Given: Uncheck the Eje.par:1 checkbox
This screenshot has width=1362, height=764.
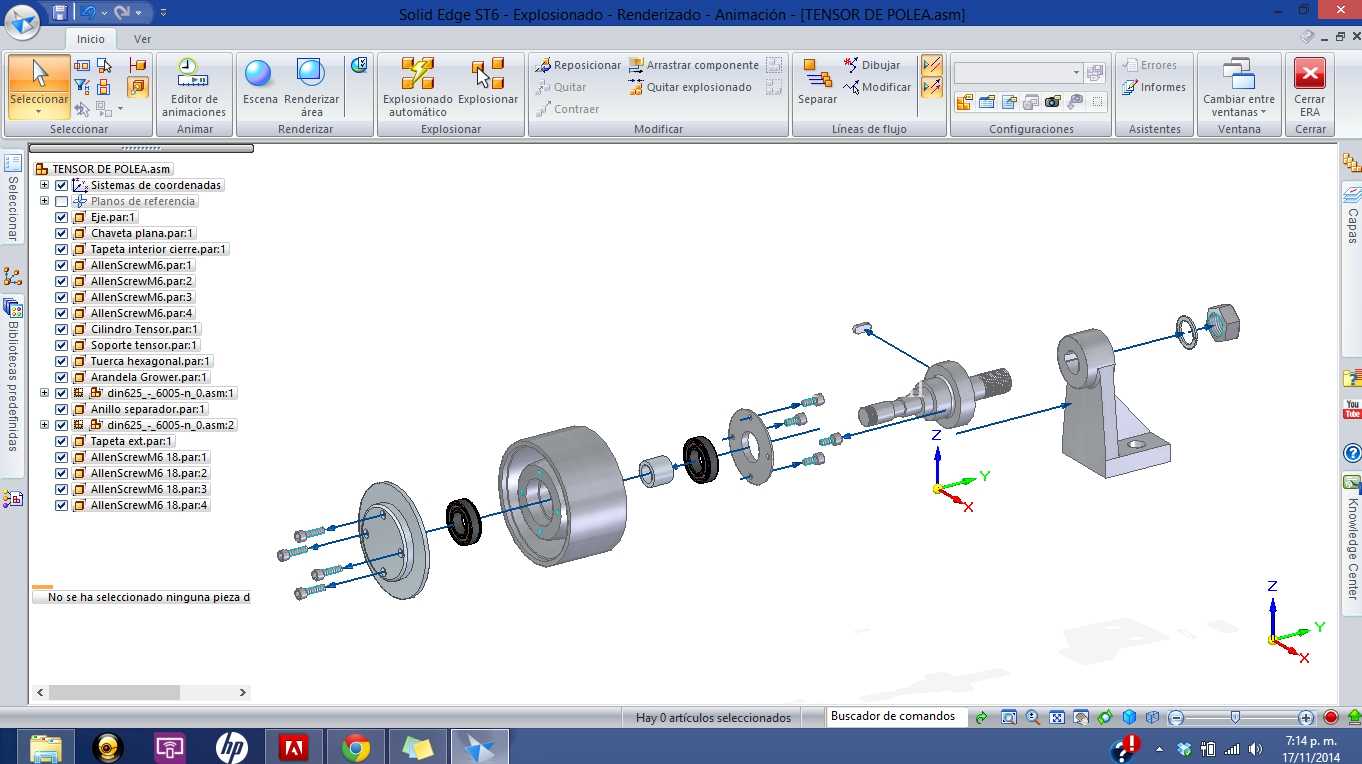Looking at the screenshot, I should 62,217.
